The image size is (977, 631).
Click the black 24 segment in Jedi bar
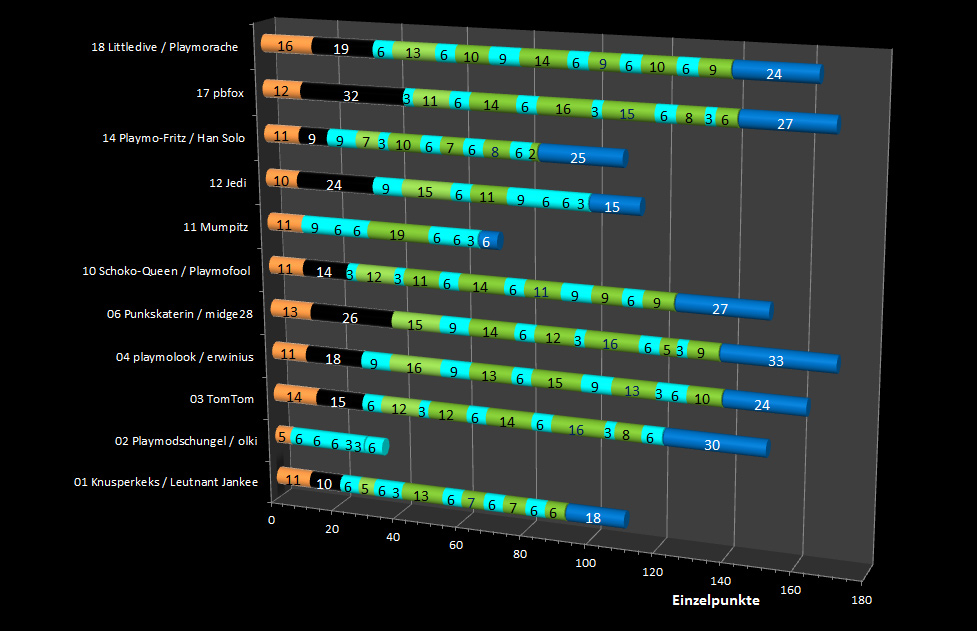pyautogui.click(x=334, y=184)
